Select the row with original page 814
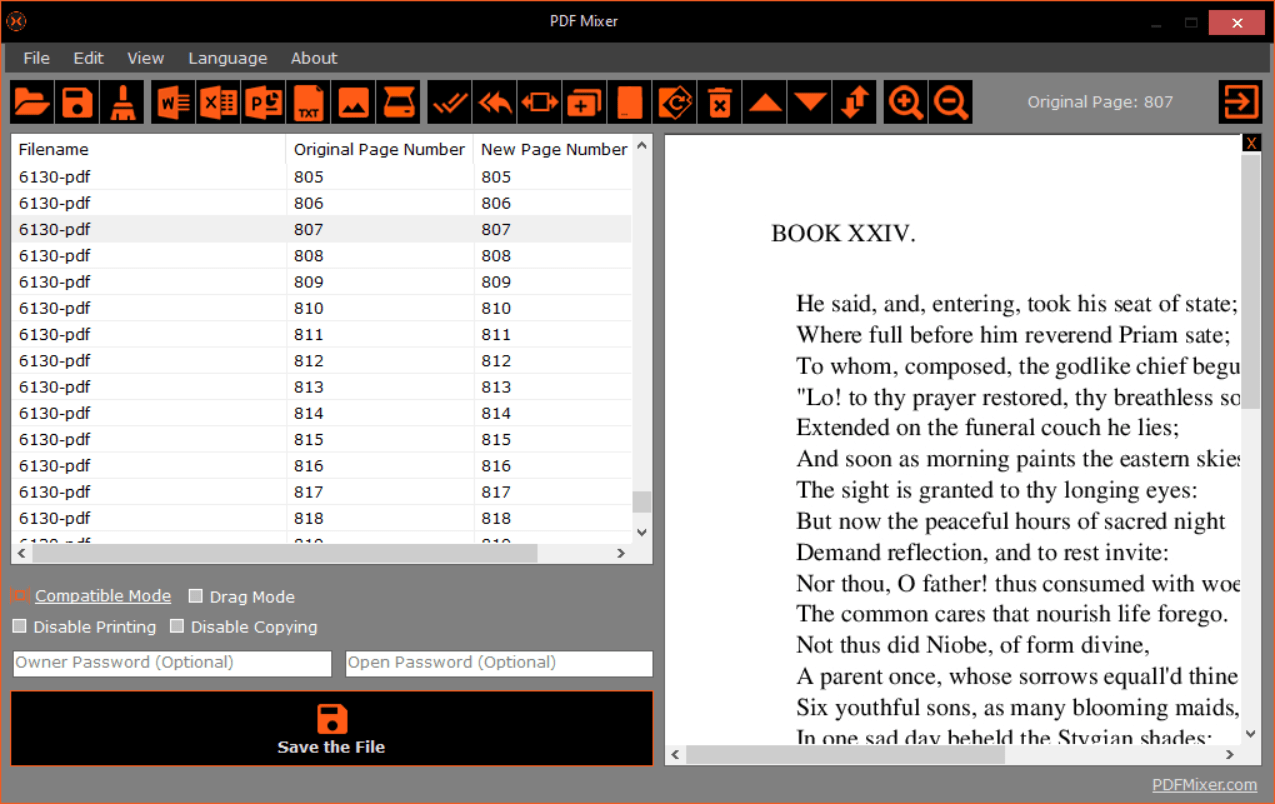 pos(322,413)
